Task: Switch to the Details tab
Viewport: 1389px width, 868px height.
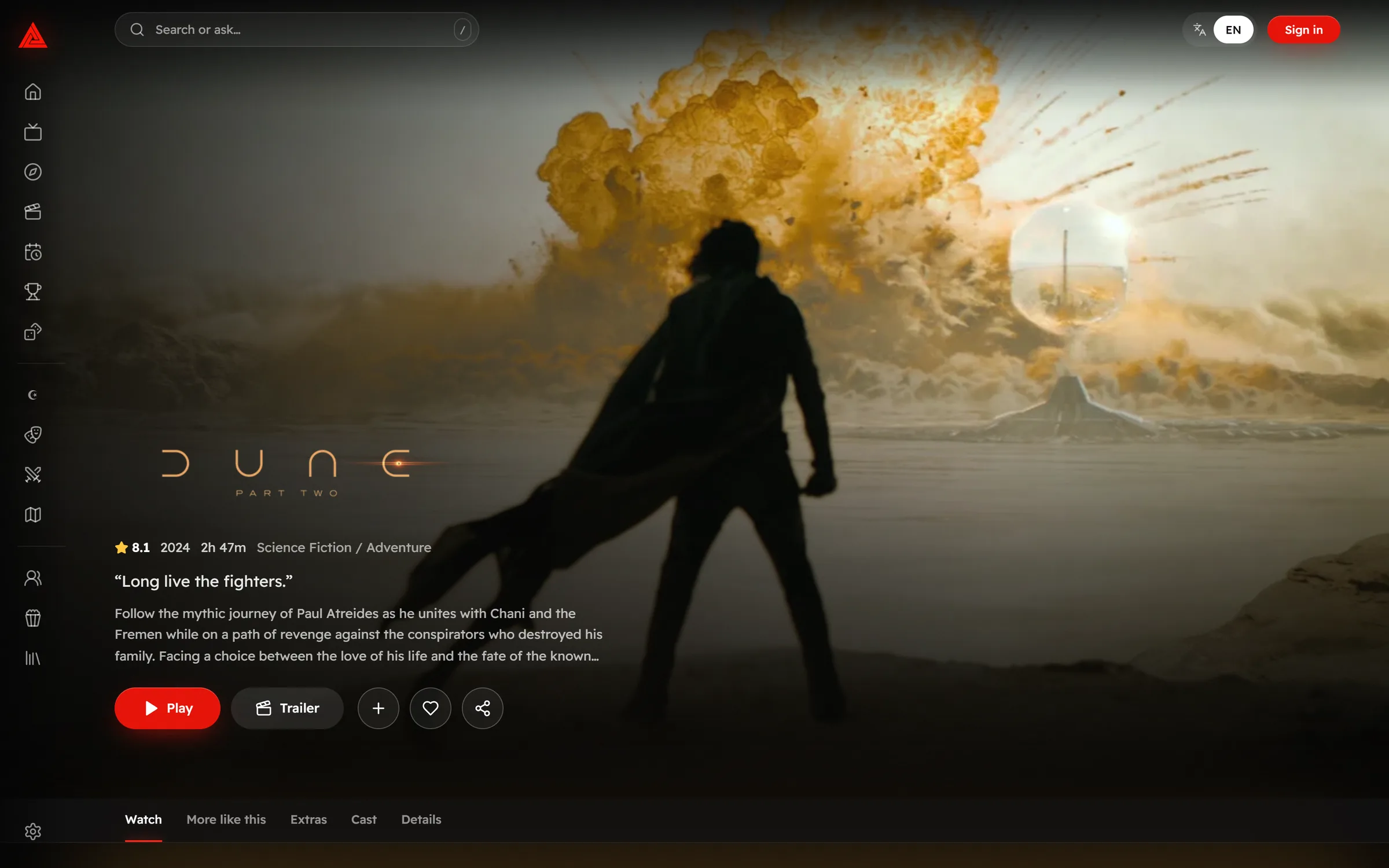Action: coord(421,820)
